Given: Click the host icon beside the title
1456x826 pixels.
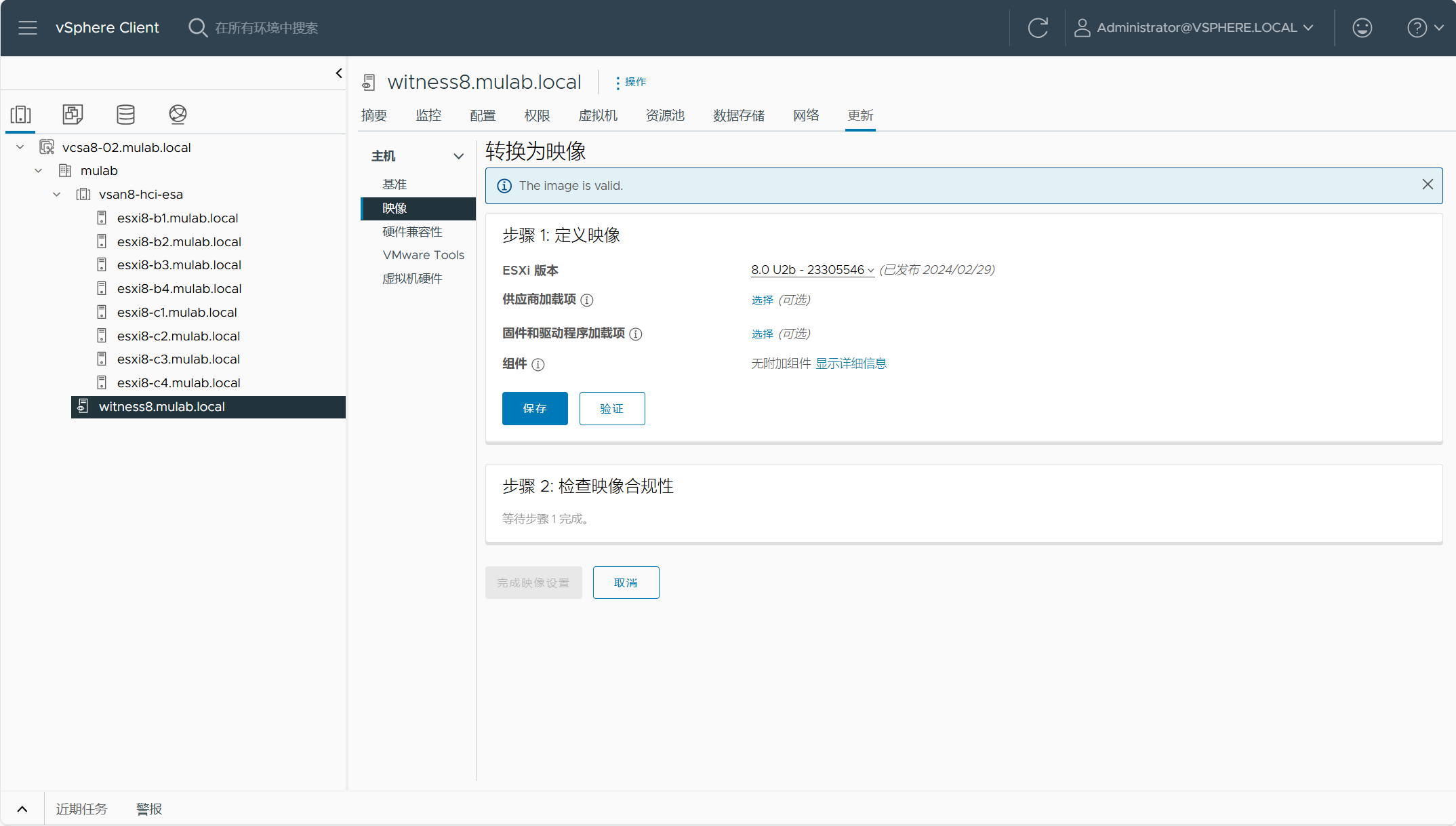Looking at the screenshot, I should click(369, 82).
